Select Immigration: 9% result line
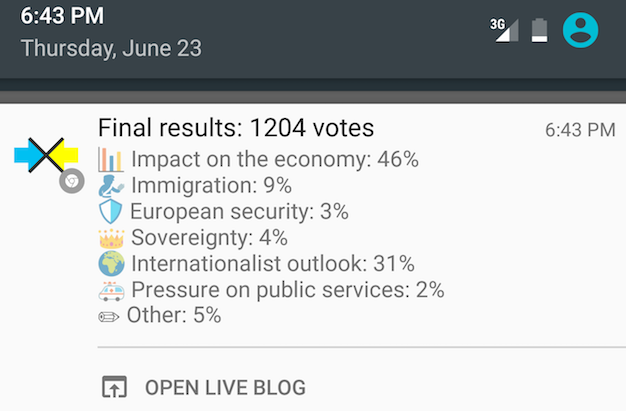 211,186
